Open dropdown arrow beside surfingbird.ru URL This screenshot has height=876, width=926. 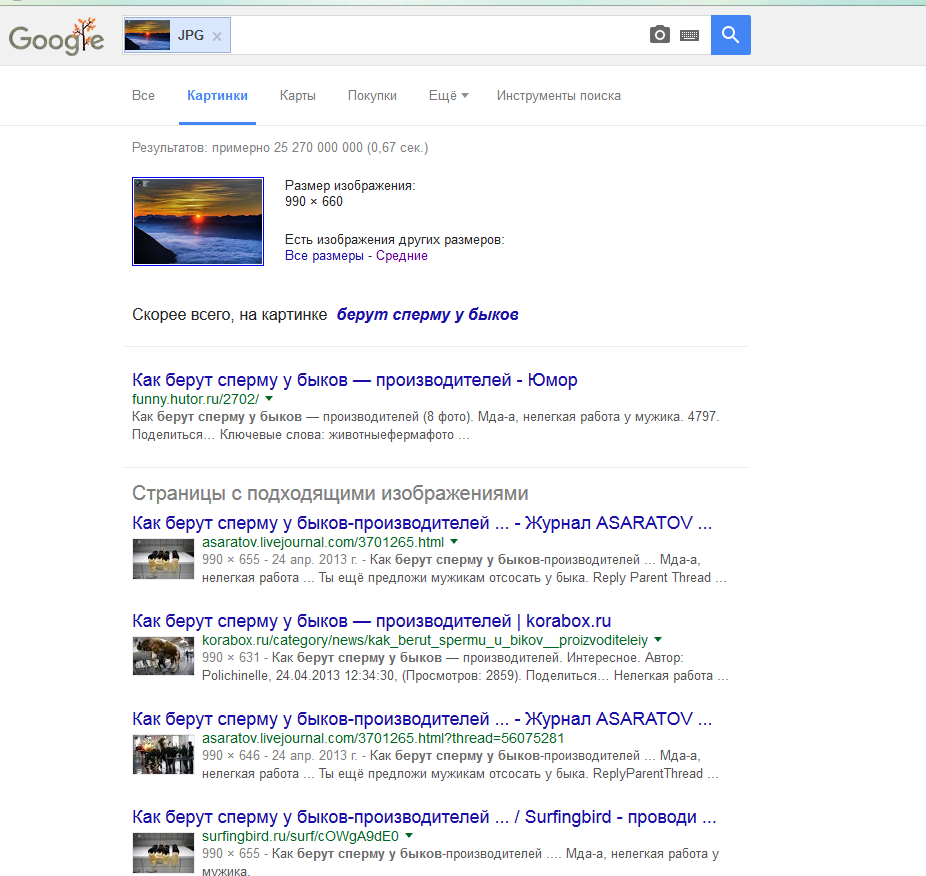tap(409, 836)
